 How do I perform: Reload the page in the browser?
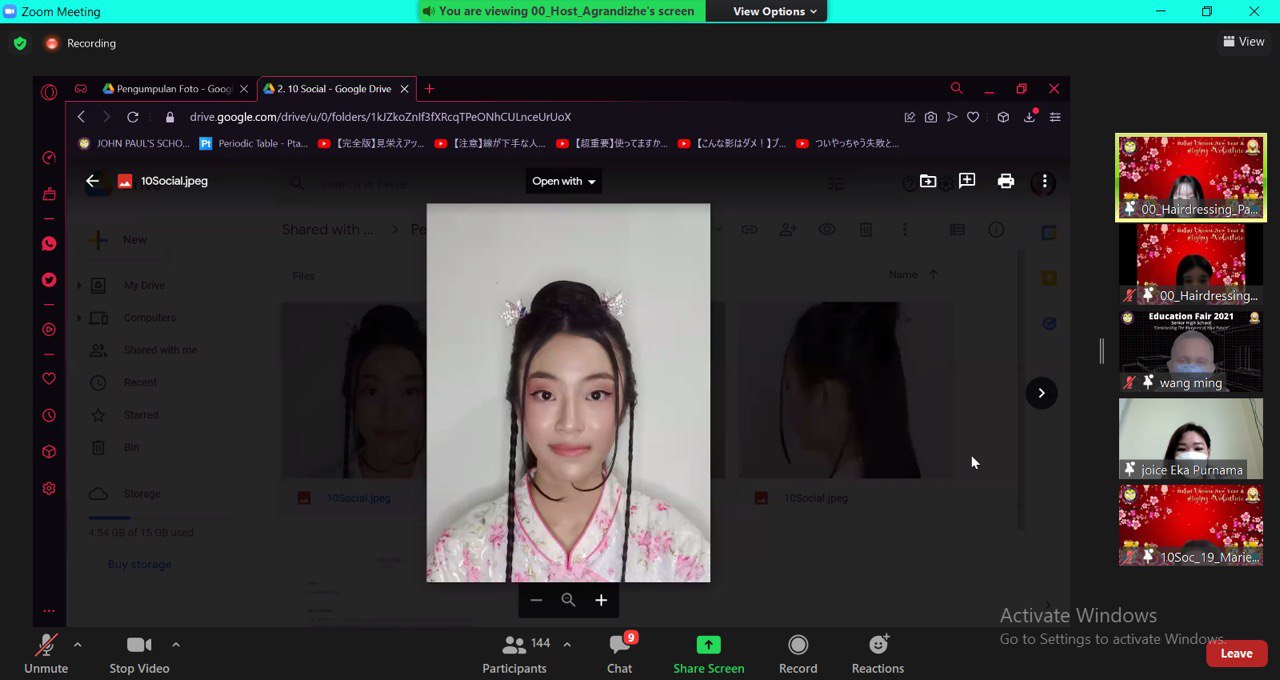tap(133, 117)
